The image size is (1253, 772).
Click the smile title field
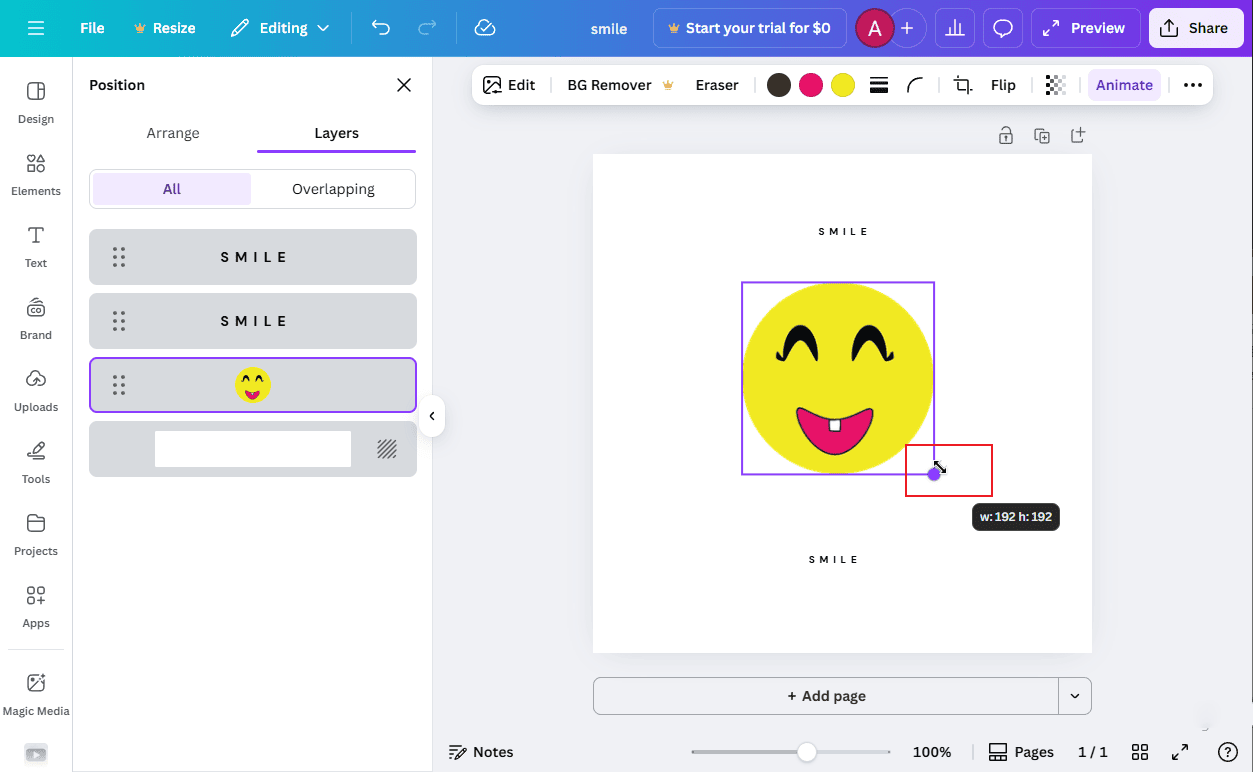coord(608,30)
